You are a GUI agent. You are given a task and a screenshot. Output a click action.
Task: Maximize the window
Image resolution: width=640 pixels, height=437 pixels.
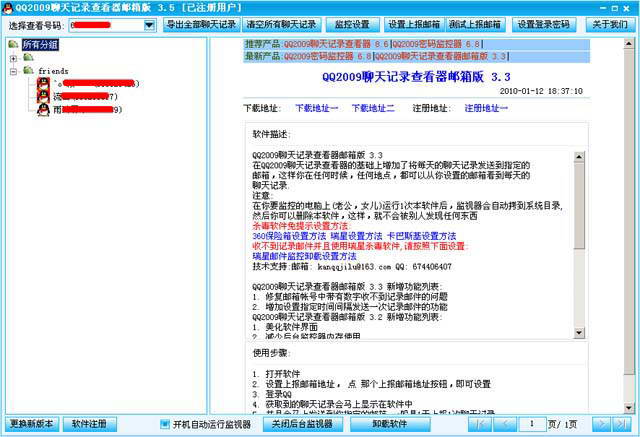click(615, 8)
